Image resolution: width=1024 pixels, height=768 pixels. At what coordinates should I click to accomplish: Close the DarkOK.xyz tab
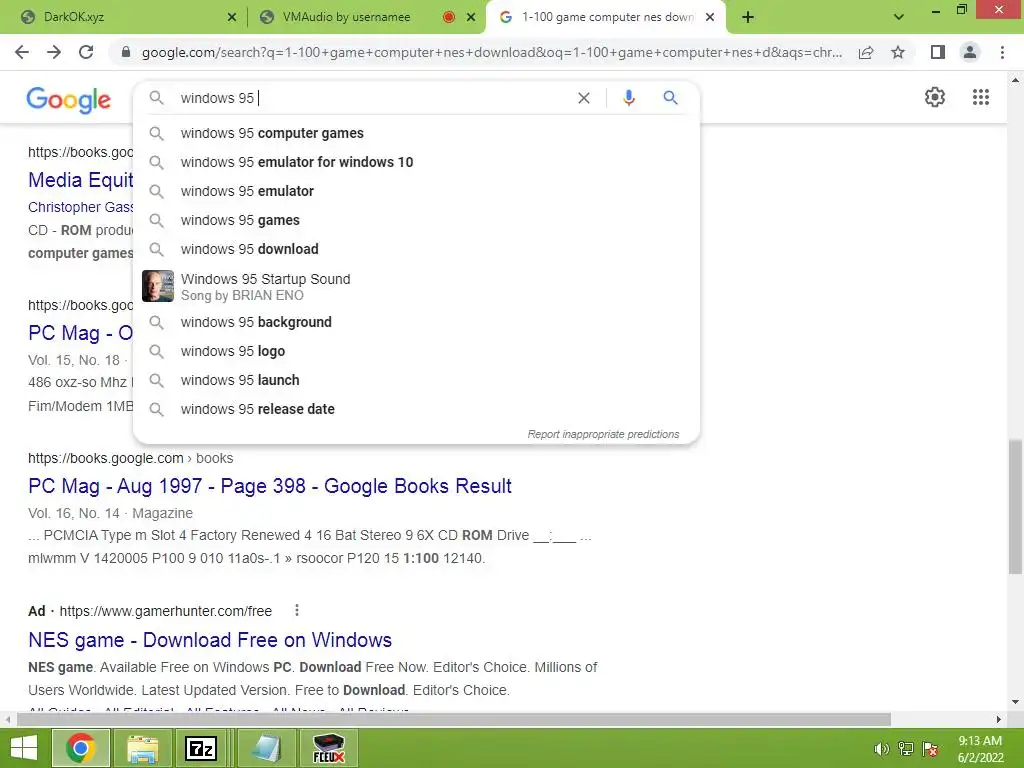point(231,17)
